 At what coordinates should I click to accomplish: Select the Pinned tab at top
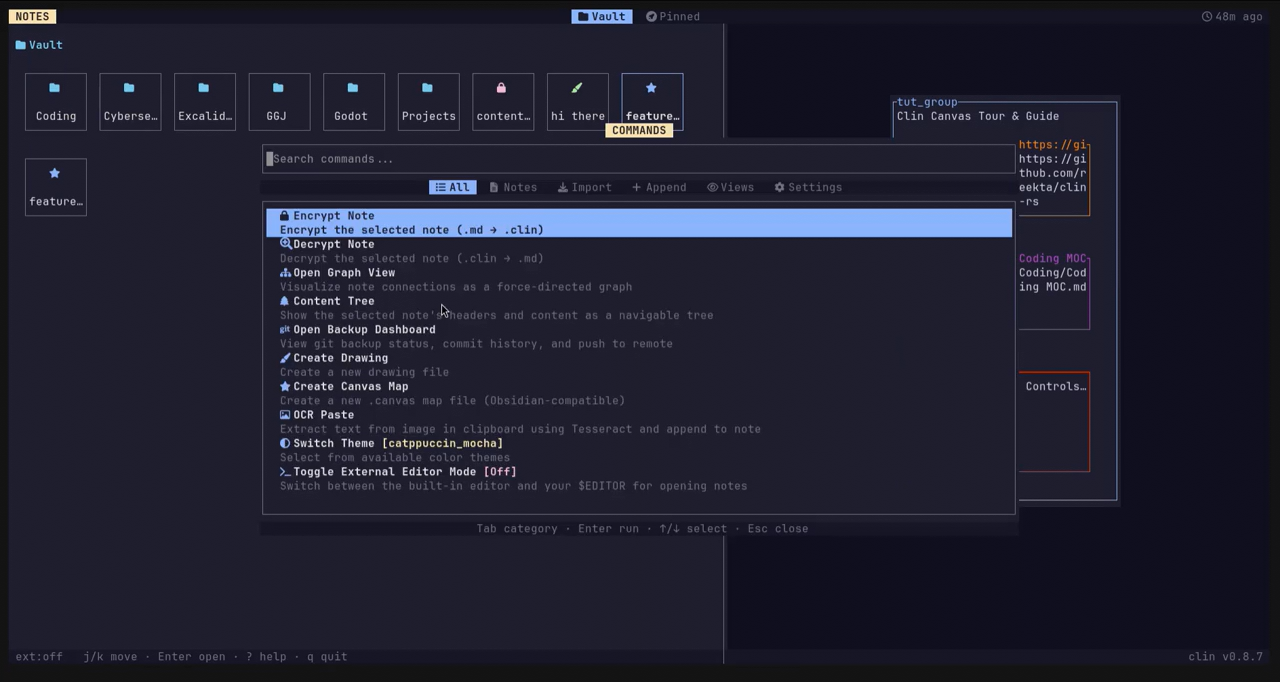(x=673, y=17)
